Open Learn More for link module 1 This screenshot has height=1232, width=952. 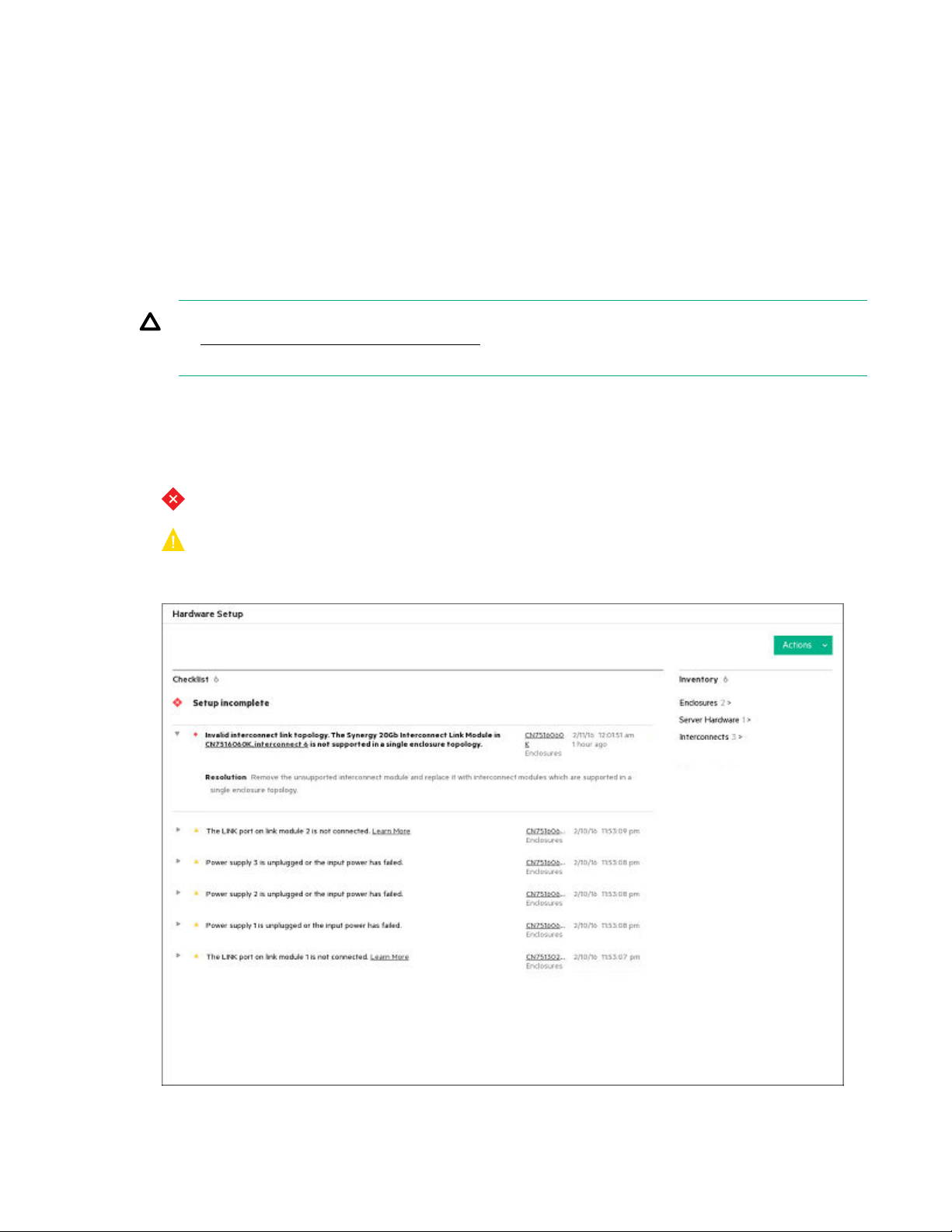click(389, 957)
